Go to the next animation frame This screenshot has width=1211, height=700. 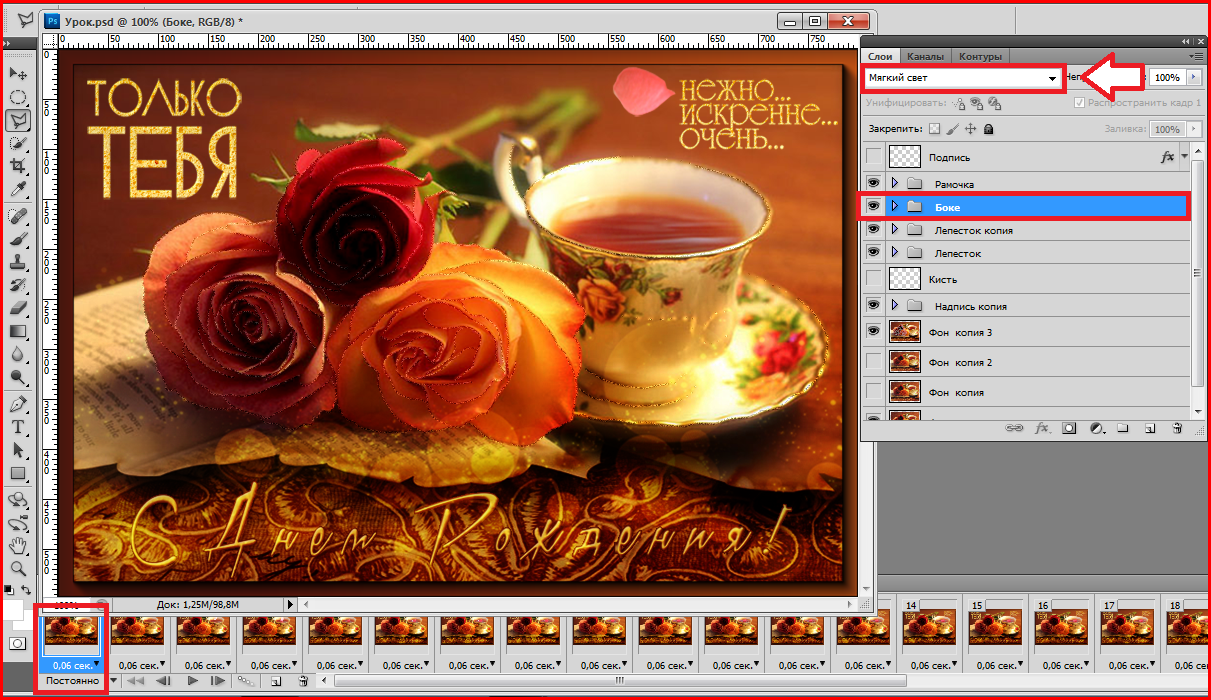(x=218, y=681)
